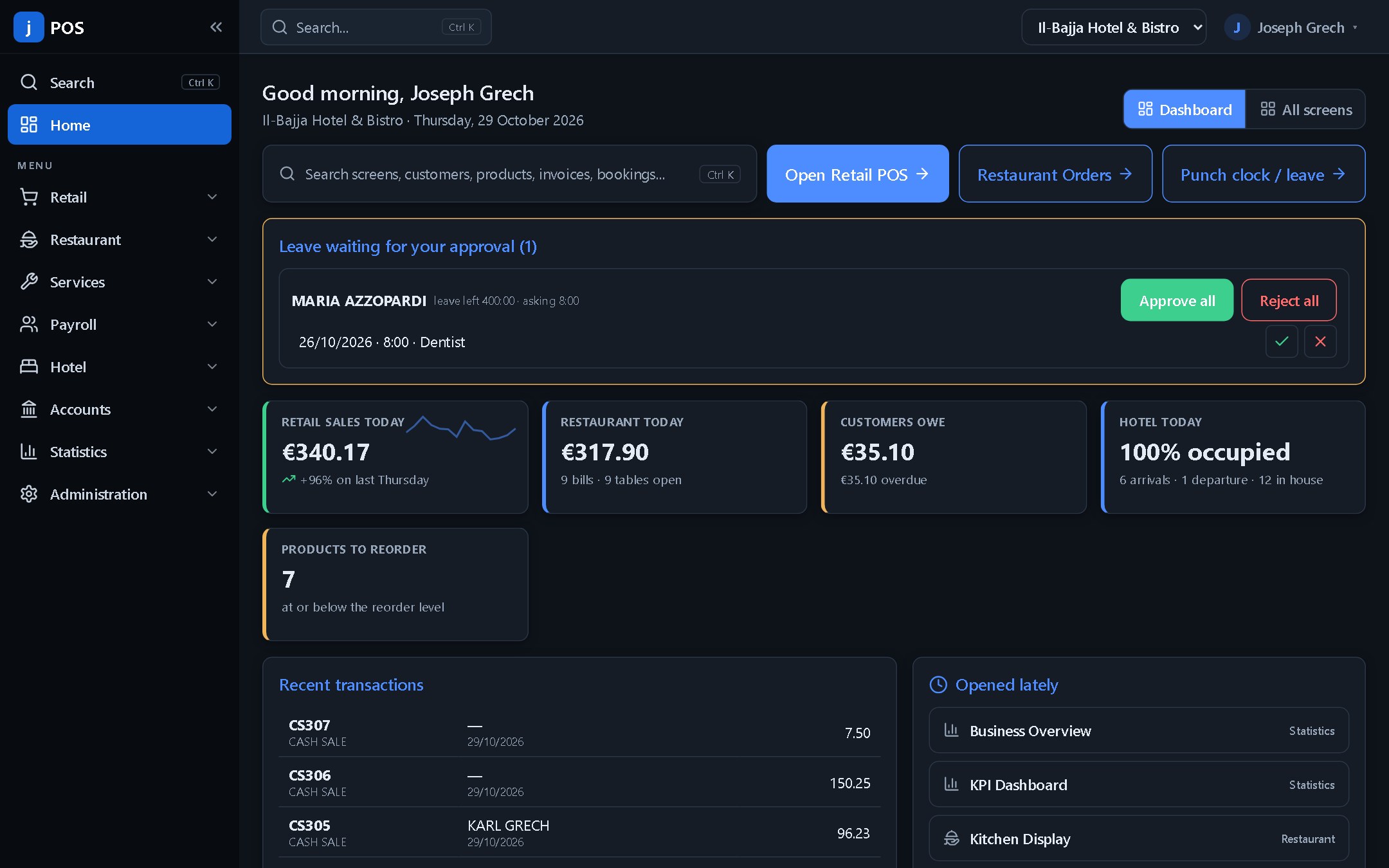The image size is (1389, 868).
Task: Click the magnifier icon in top search bar
Action: 280,27
